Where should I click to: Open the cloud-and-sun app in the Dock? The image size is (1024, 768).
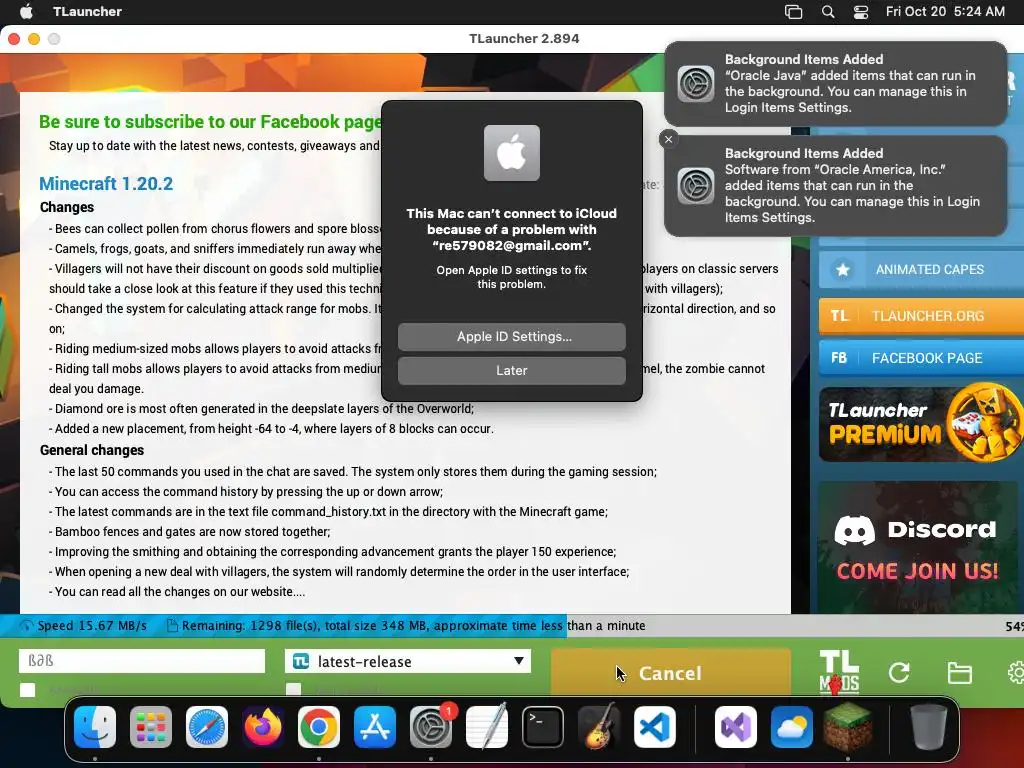[792, 727]
